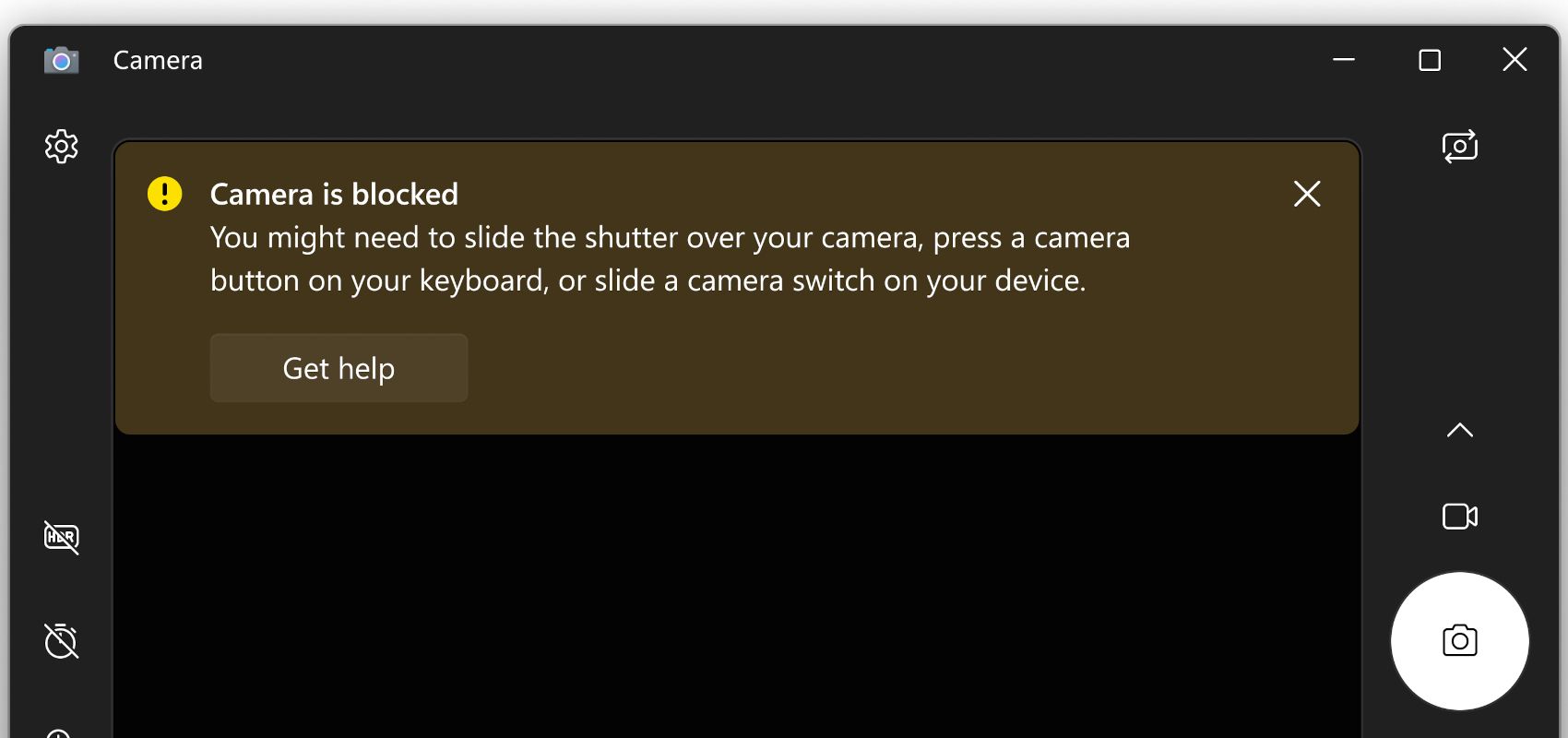Click the partially visible icon below the timer
The image size is (1568, 738).
[59, 733]
